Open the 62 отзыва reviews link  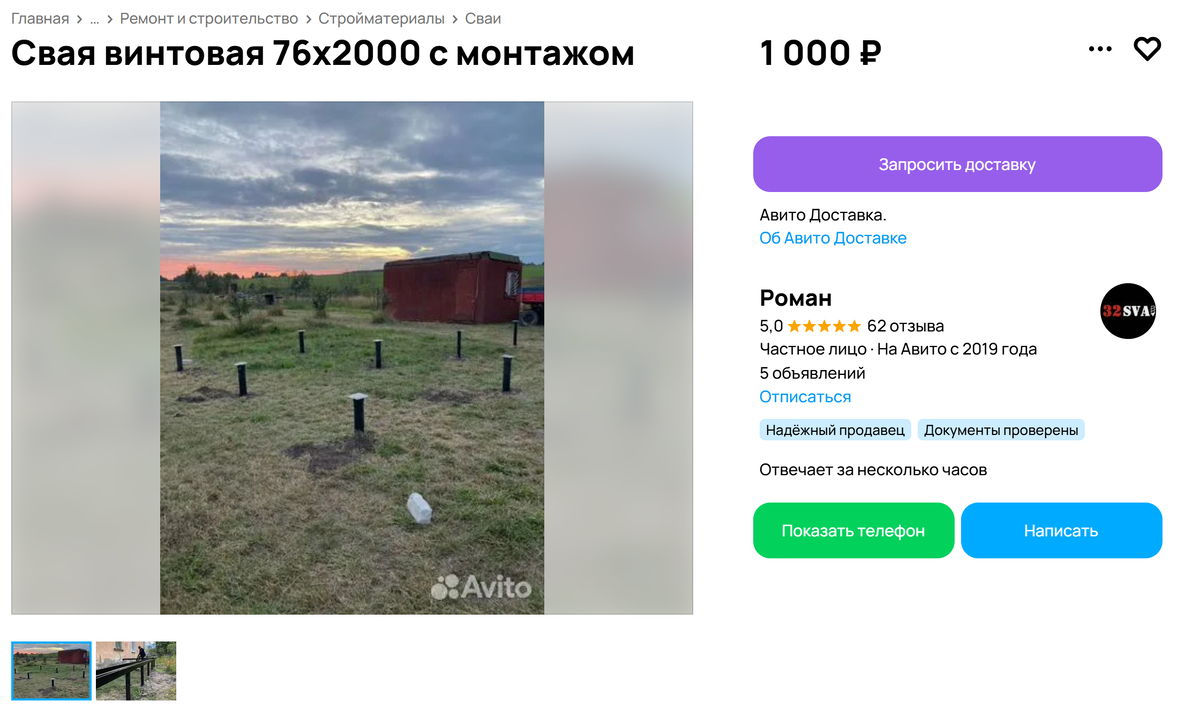coord(905,326)
